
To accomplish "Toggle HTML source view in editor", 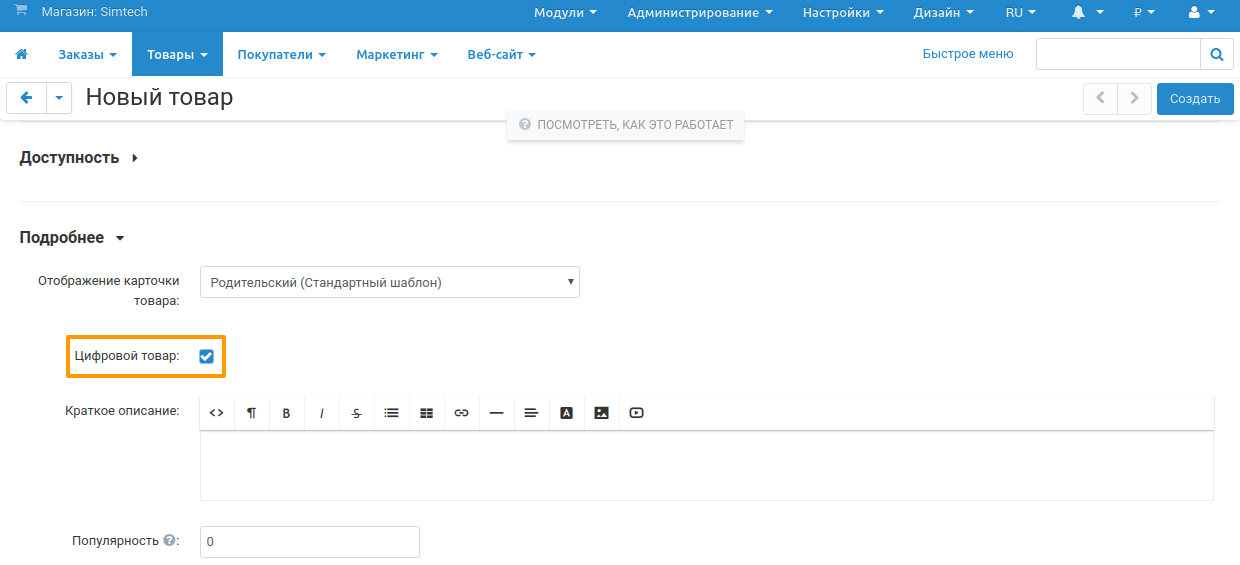I will tap(216, 413).
